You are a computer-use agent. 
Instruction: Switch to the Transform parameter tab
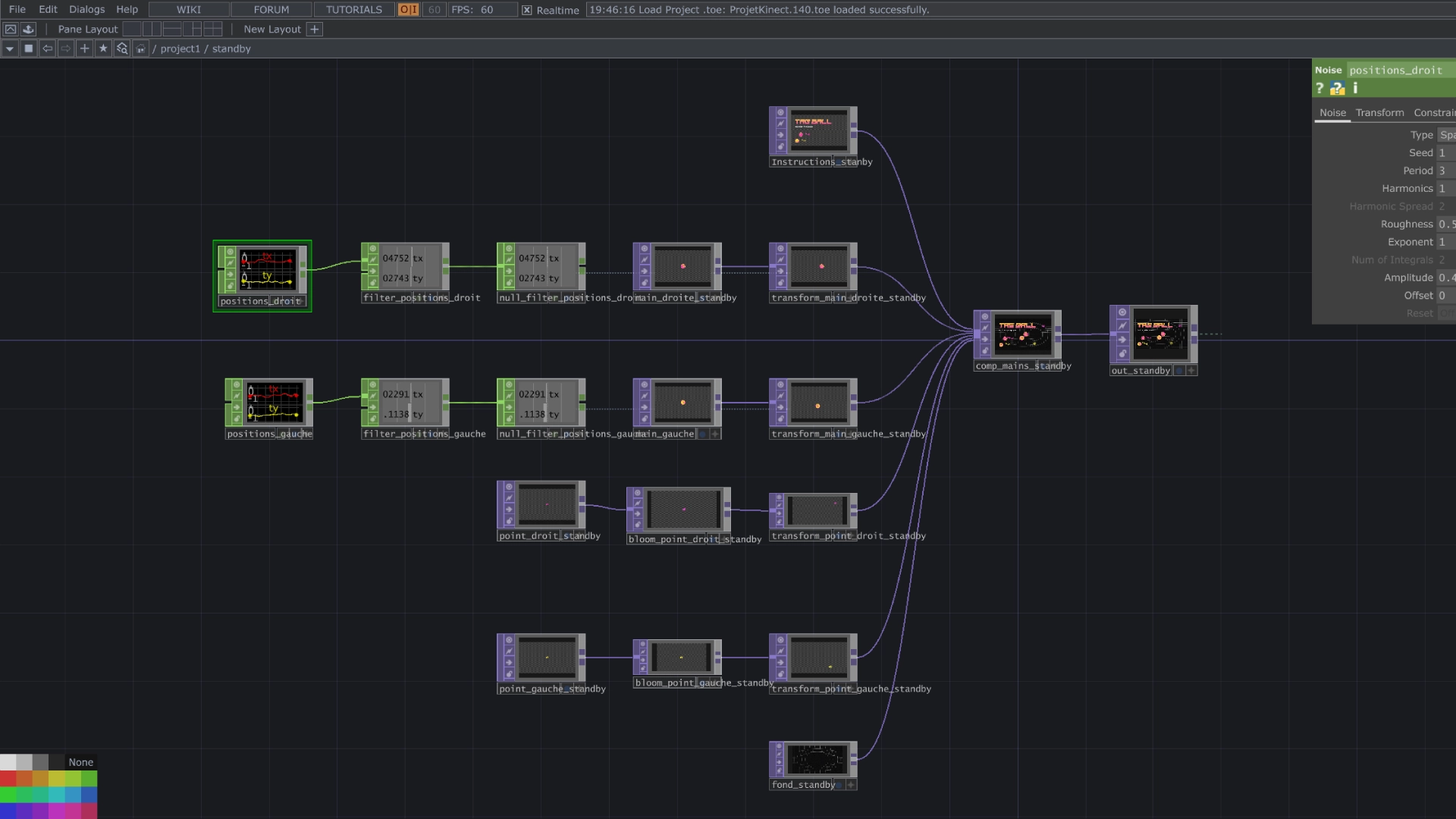pyautogui.click(x=1379, y=112)
